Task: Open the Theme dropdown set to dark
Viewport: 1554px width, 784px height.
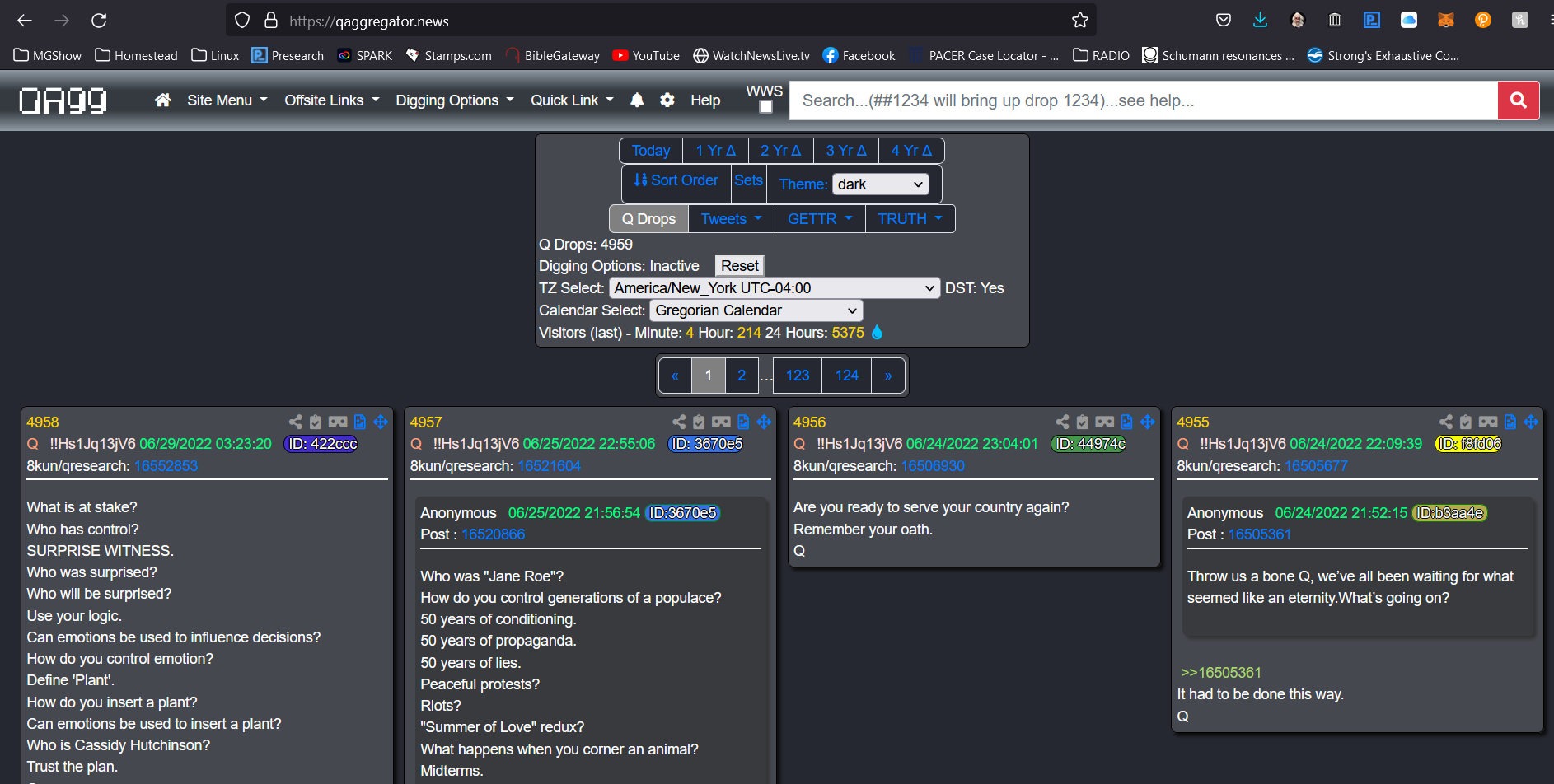Action: (x=880, y=184)
